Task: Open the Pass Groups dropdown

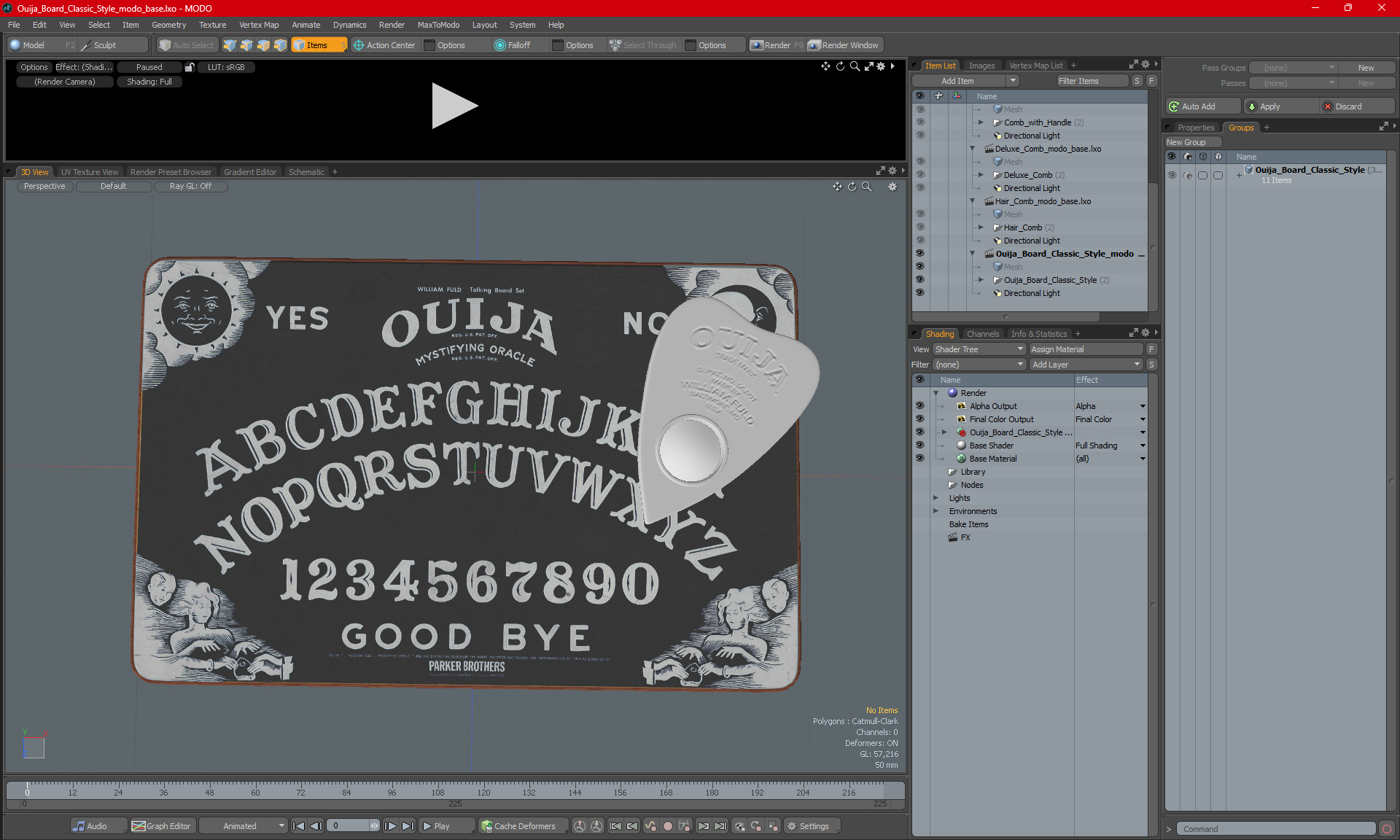Action: (1294, 68)
